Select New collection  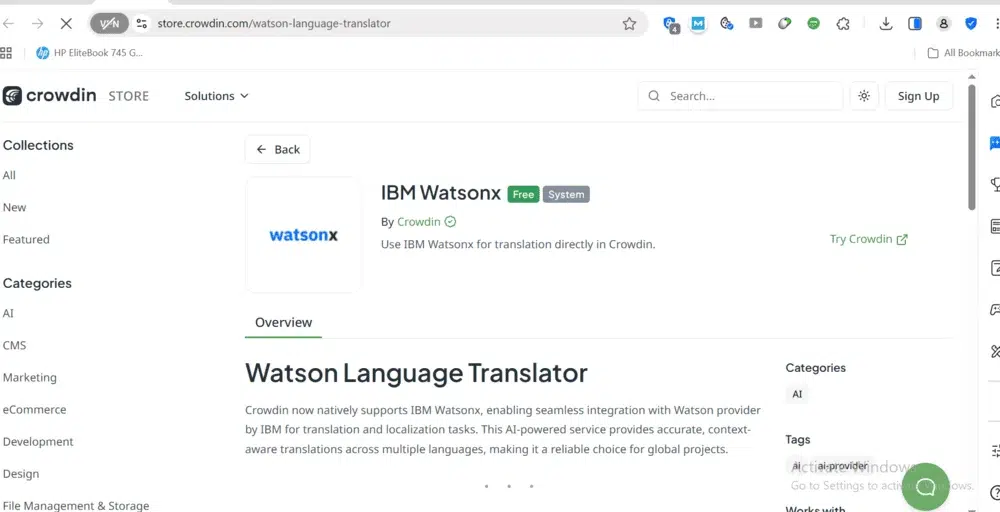click(x=14, y=207)
